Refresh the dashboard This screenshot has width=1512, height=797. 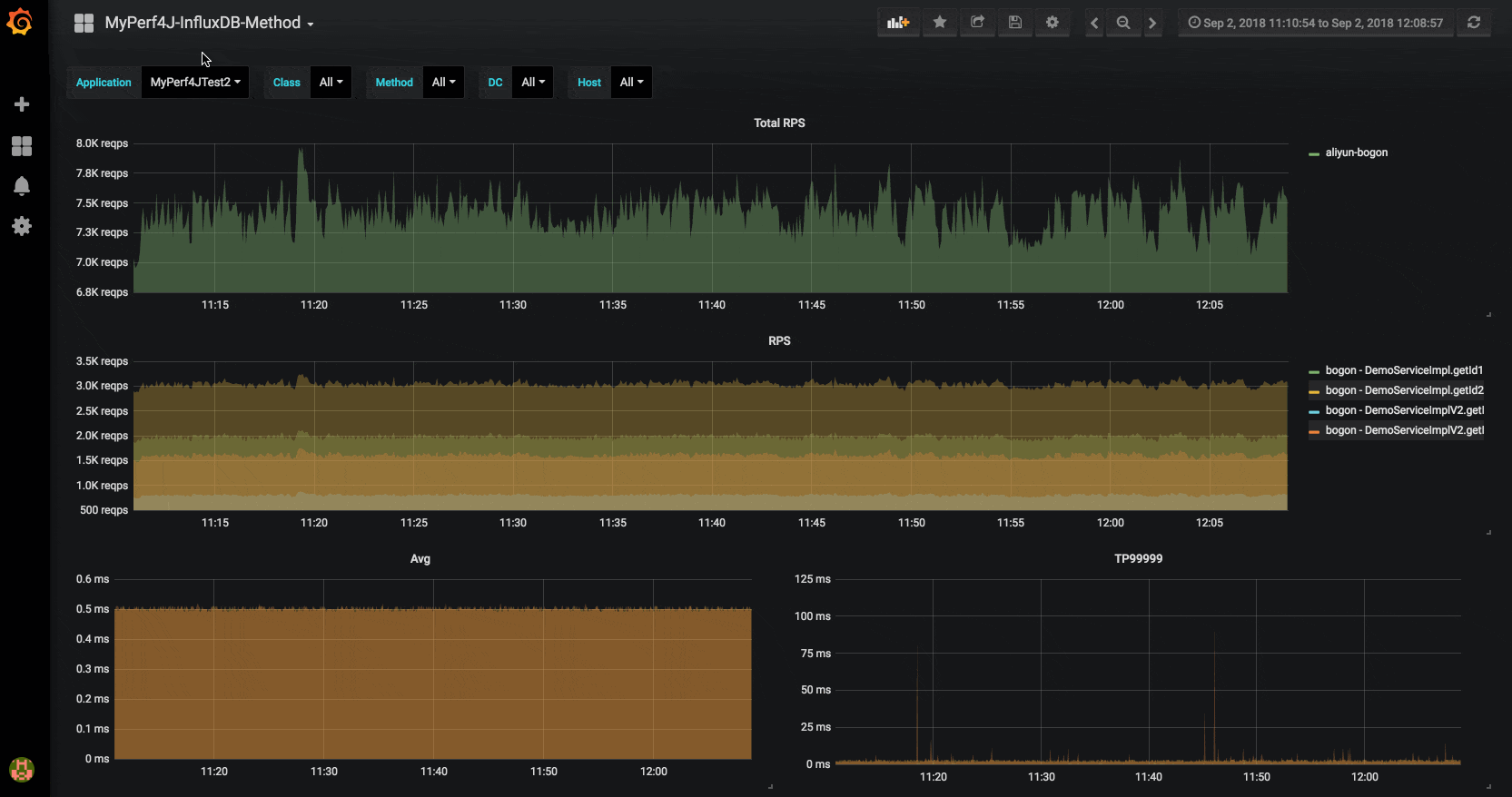(1474, 23)
